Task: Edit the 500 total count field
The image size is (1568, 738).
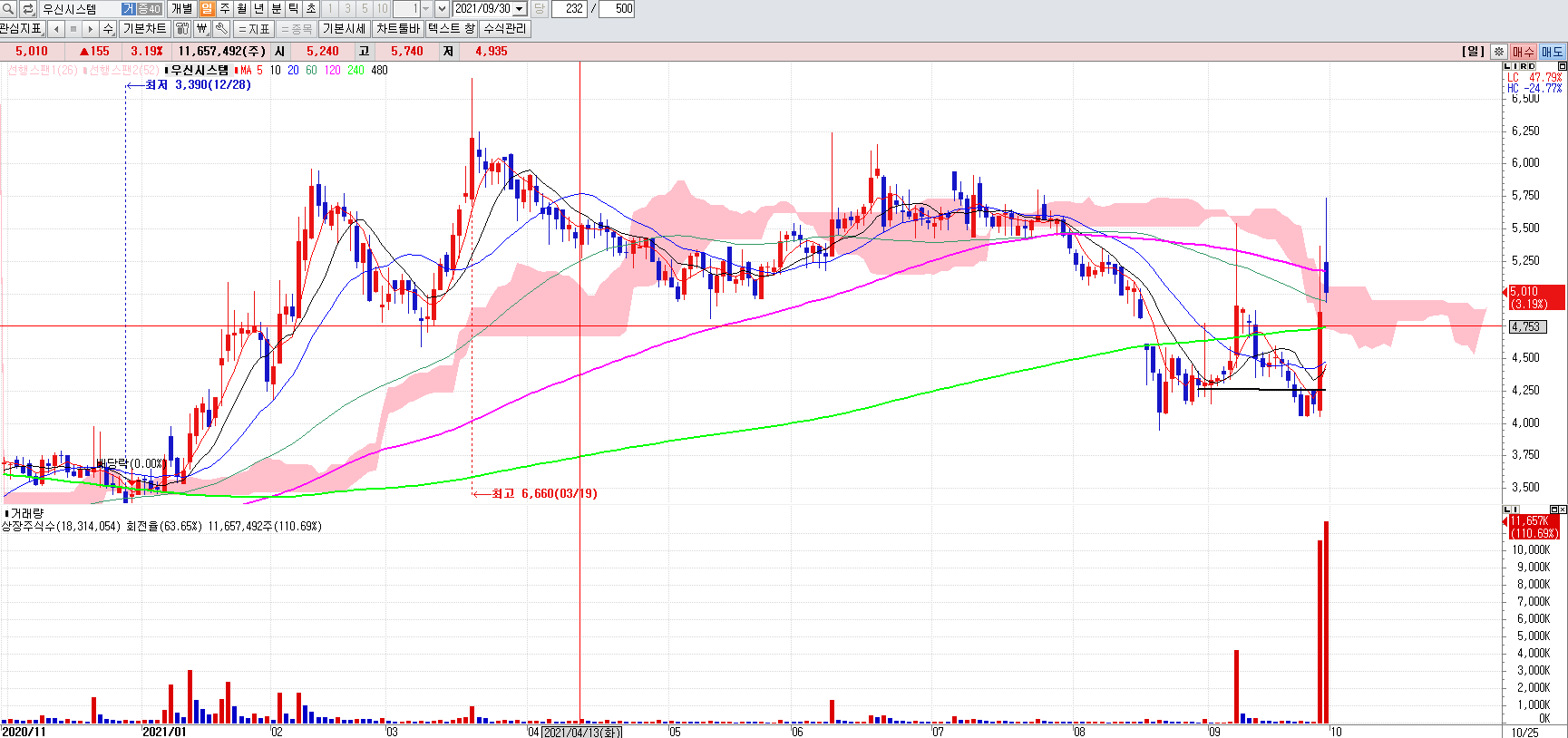Action: point(618,9)
